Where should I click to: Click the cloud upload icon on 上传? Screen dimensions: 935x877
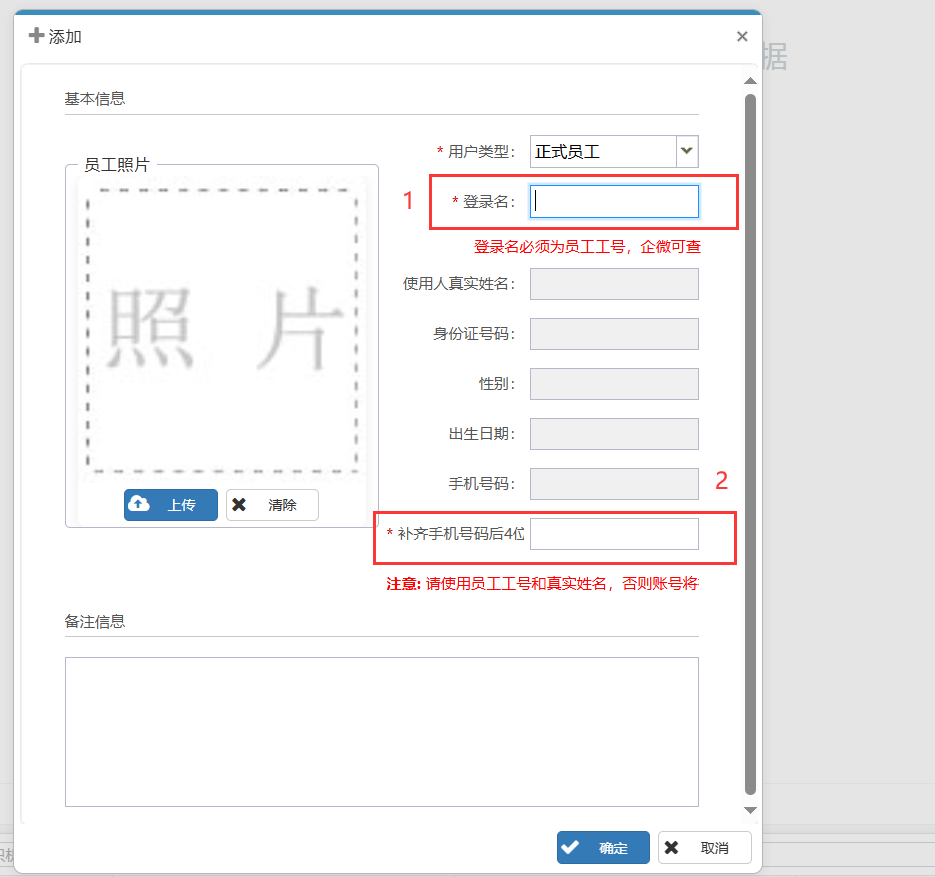click(140, 505)
